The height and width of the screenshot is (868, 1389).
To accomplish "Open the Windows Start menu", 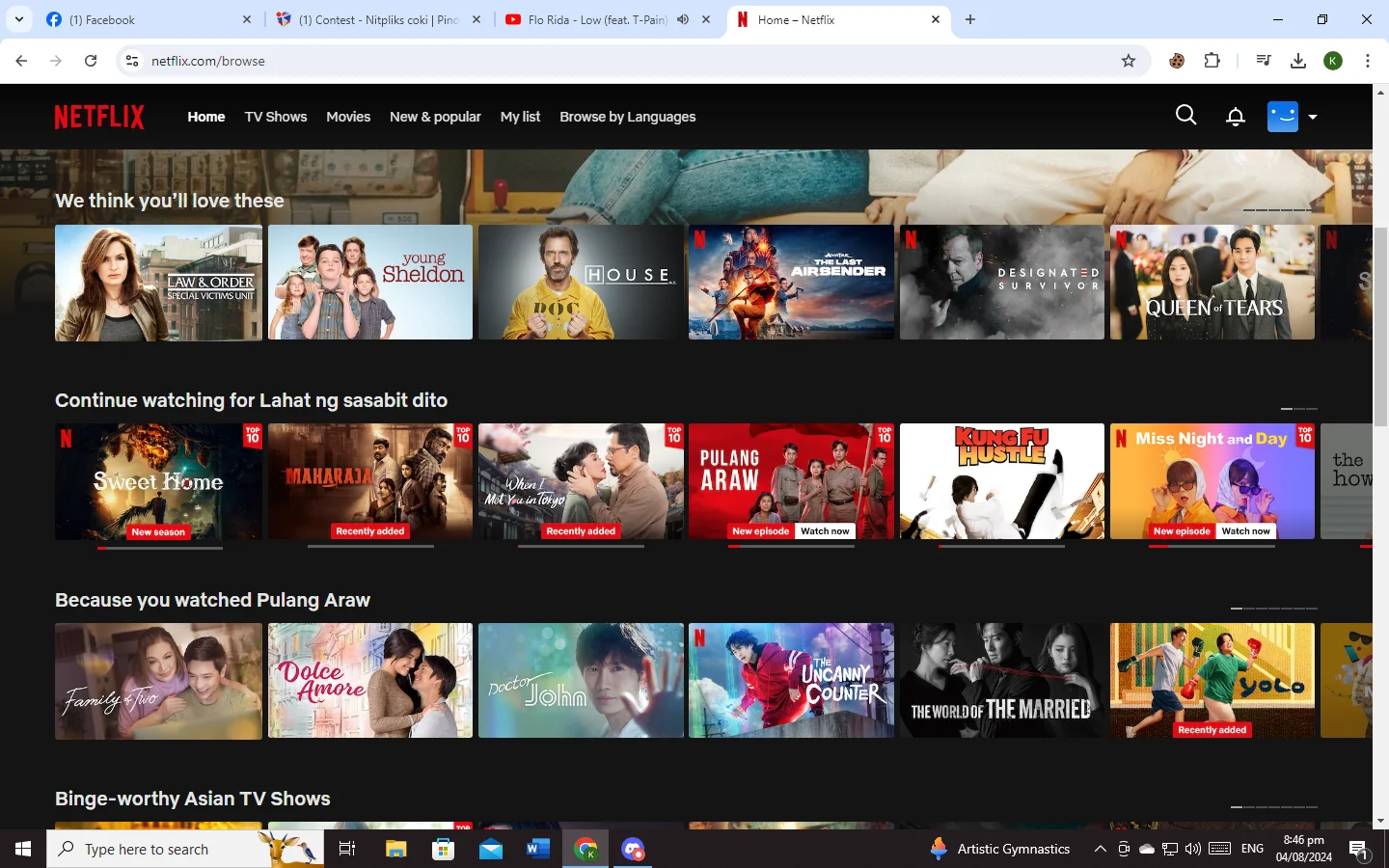I will pyautogui.click(x=23, y=849).
